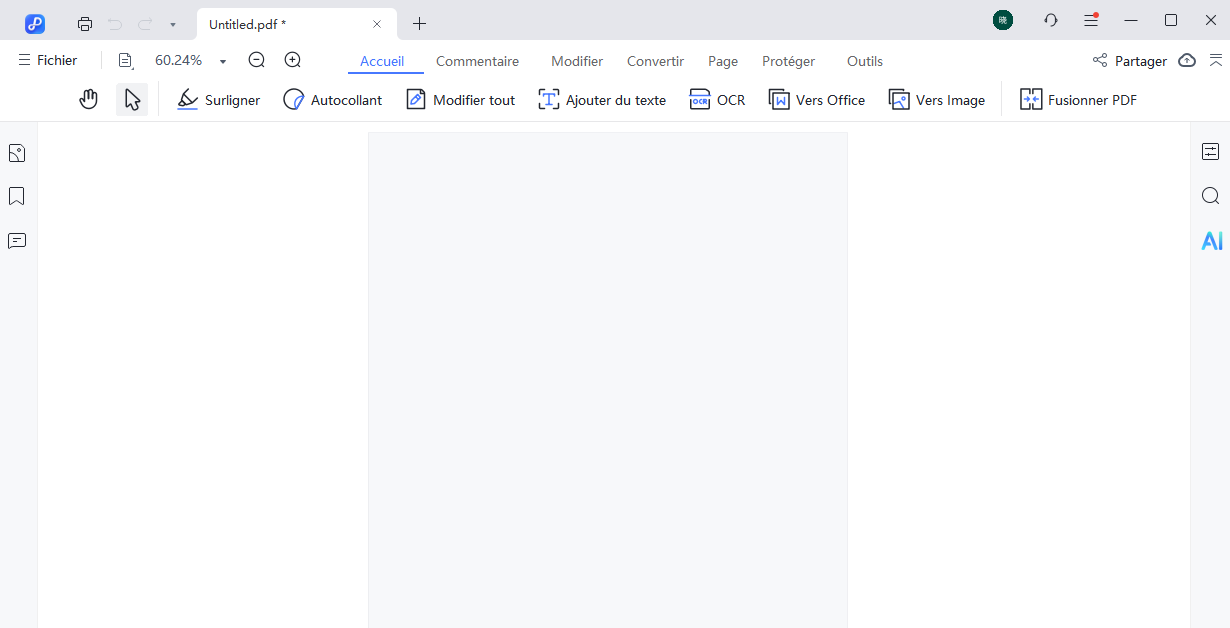Open the search panel on the right
The image size is (1230, 628).
[1211, 196]
